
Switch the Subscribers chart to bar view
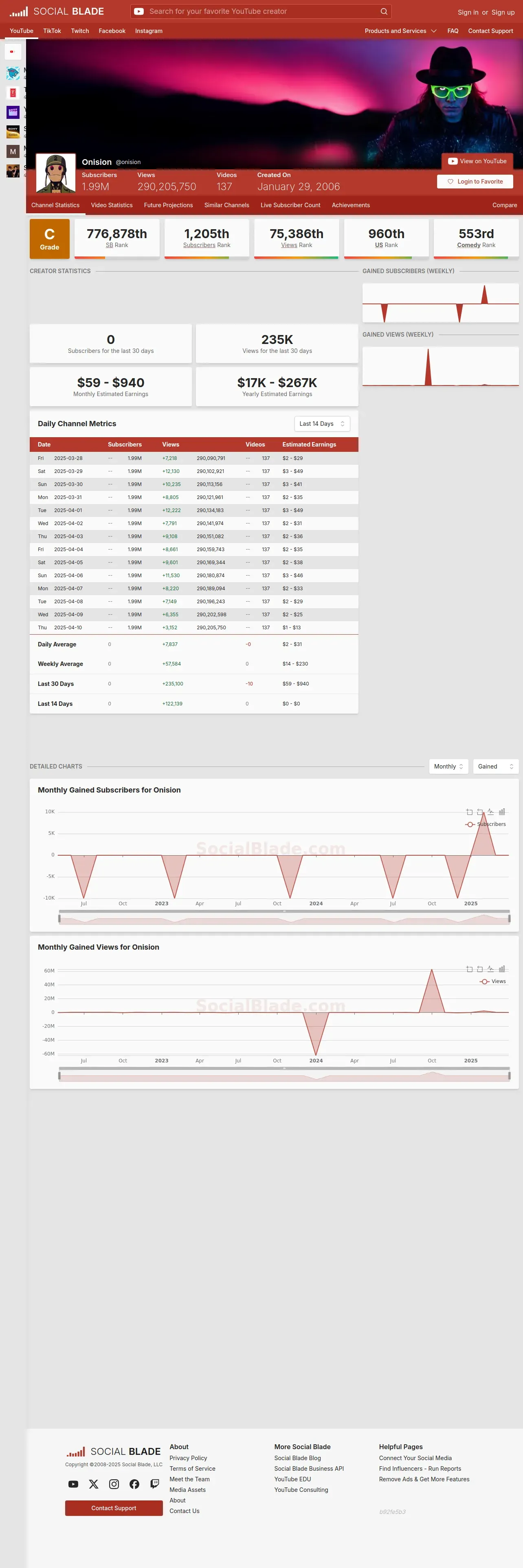click(x=502, y=812)
